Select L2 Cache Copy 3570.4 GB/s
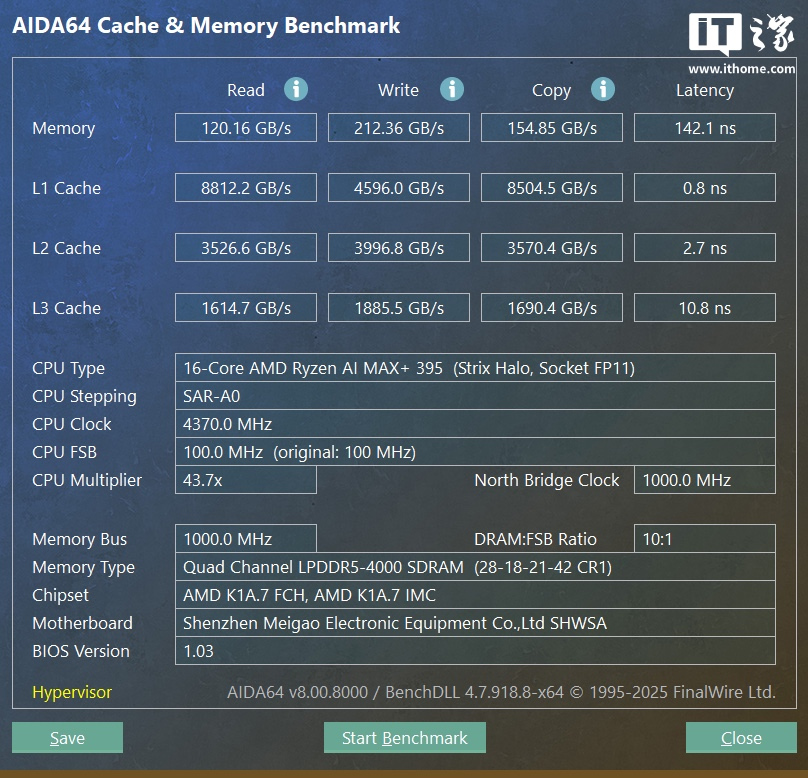 tap(552, 248)
